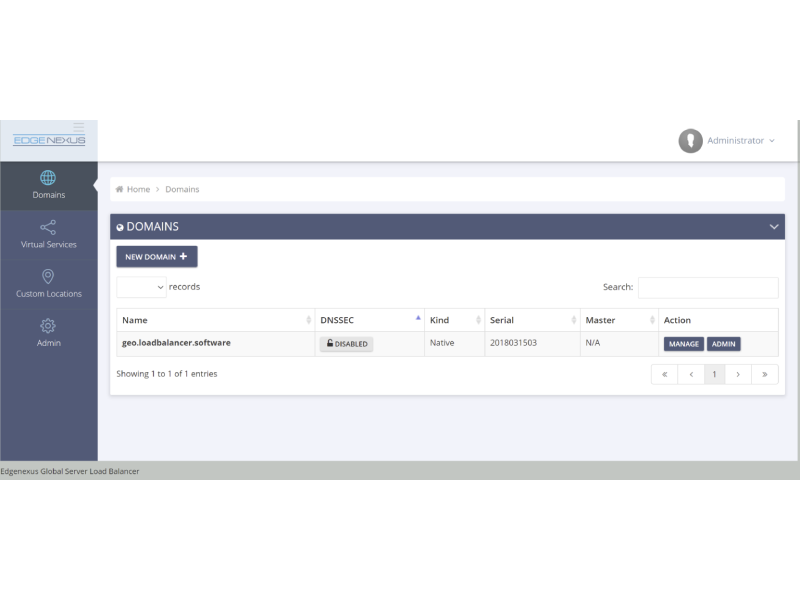Open geo.loadbalancer.software domain name
Image resolution: width=800 pixels, height=600 pixels.
[176, 343]
